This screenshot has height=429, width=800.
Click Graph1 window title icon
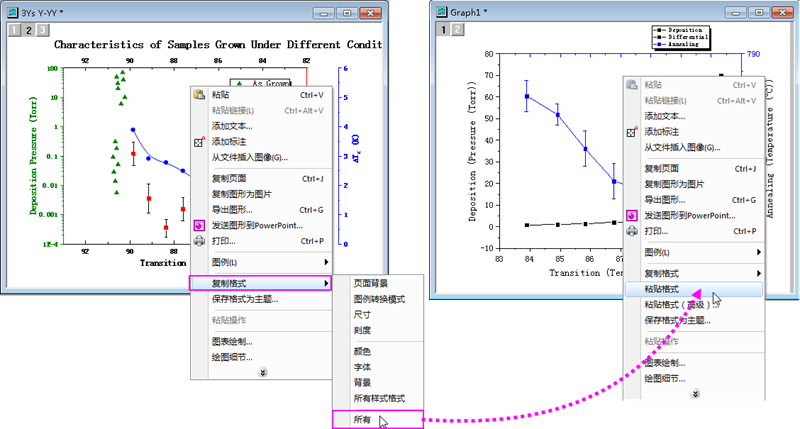coord(442,12)
